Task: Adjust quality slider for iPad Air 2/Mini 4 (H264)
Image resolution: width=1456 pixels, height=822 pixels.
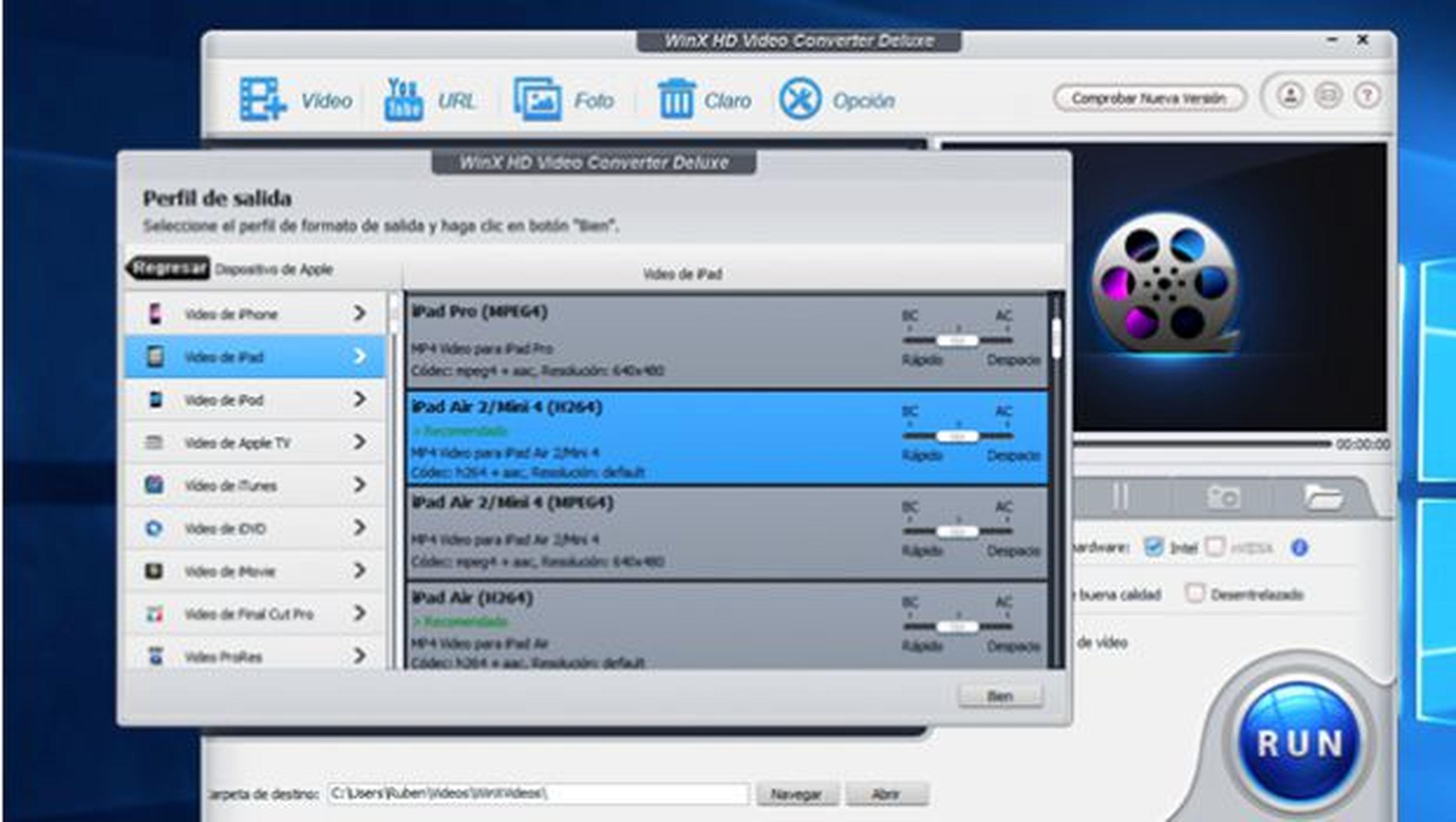Action: [957, 436]
